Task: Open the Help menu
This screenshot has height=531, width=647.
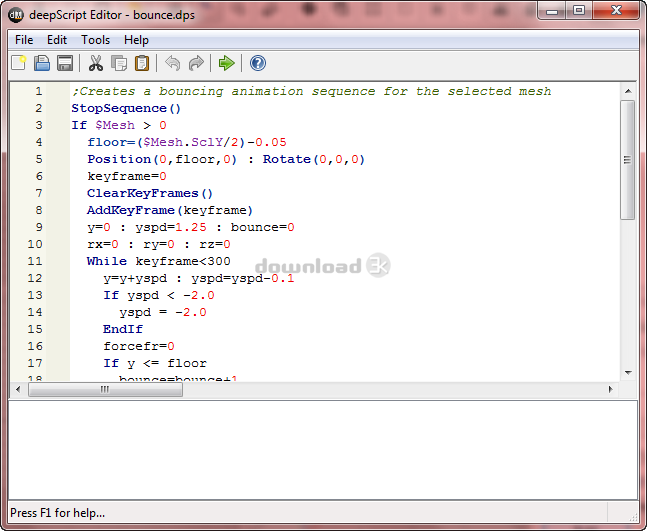Action: 136,40
